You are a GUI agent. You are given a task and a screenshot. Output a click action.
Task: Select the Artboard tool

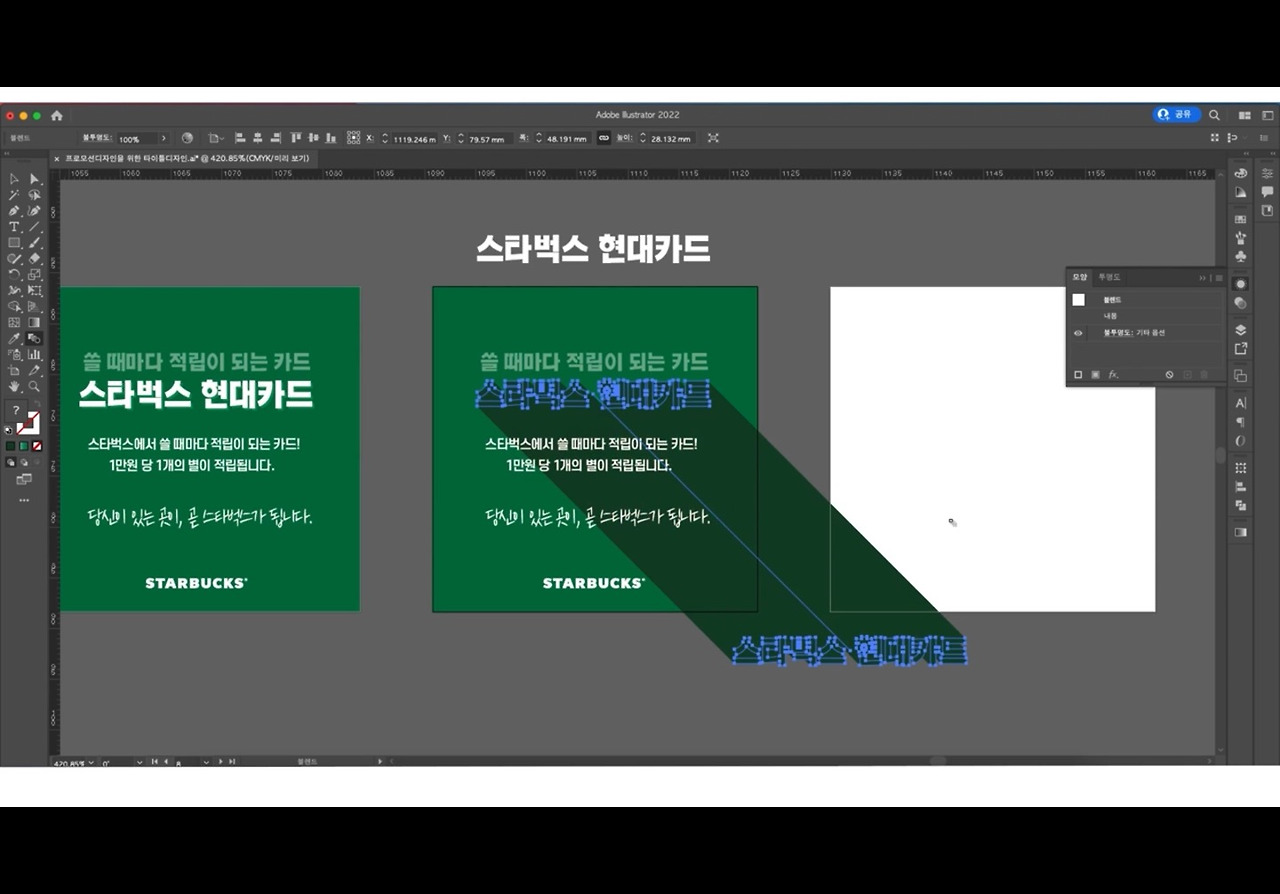coord(14,370)
